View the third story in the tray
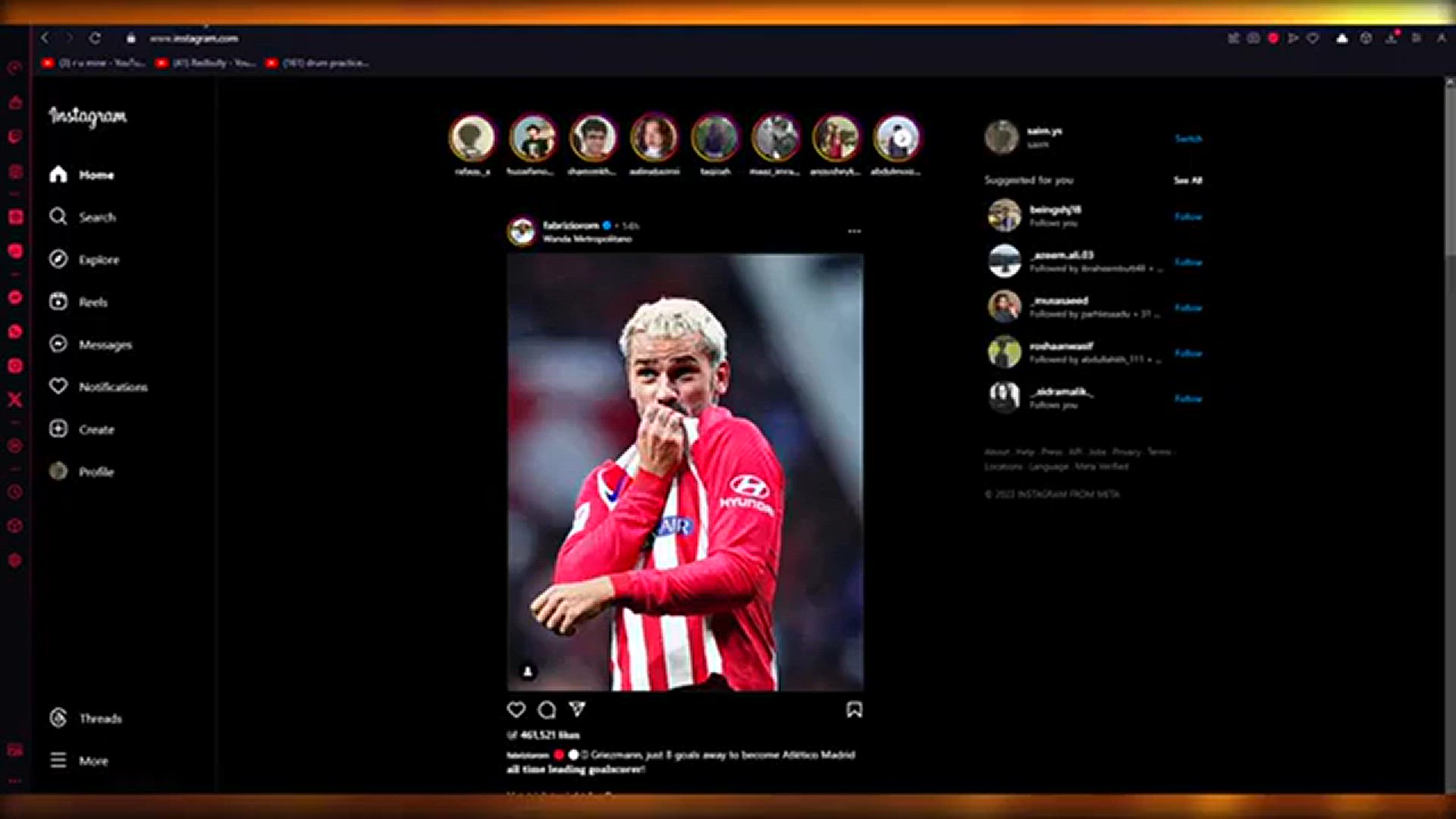Viewport: 1456px width, 819px height. [594, 138]
